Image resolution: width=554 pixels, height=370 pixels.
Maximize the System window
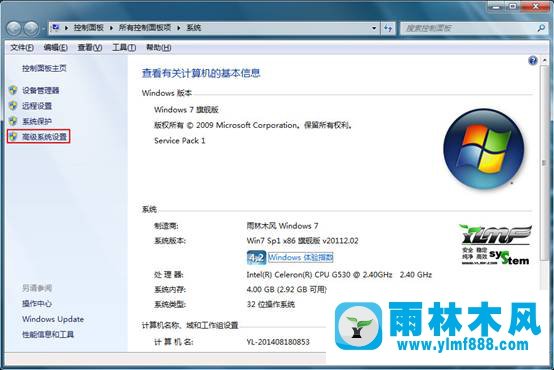(513, 6)
